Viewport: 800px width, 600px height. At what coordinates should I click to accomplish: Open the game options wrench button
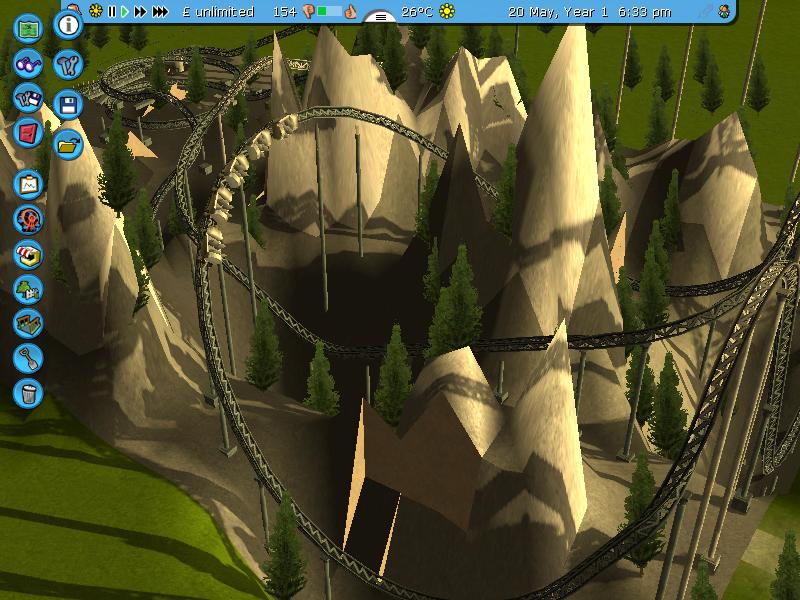tap(68, 64)
